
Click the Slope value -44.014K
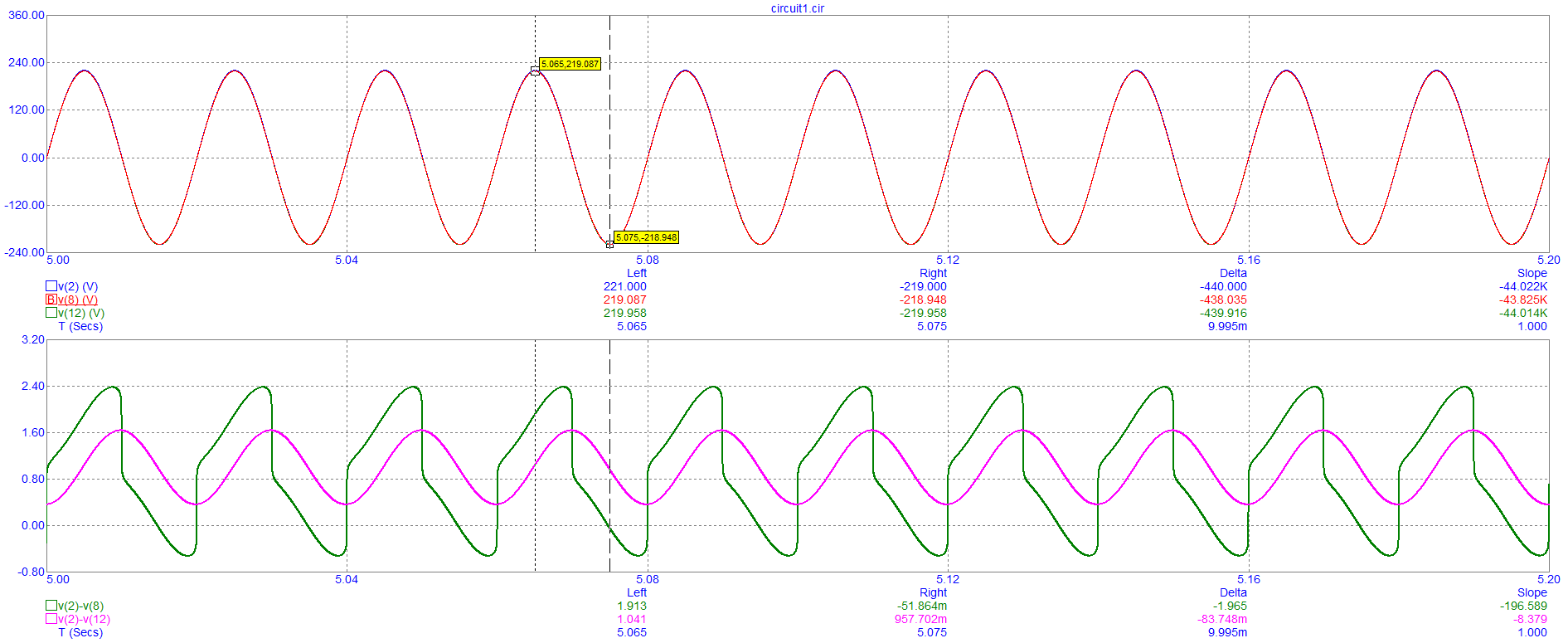(x=1524, y=313)
